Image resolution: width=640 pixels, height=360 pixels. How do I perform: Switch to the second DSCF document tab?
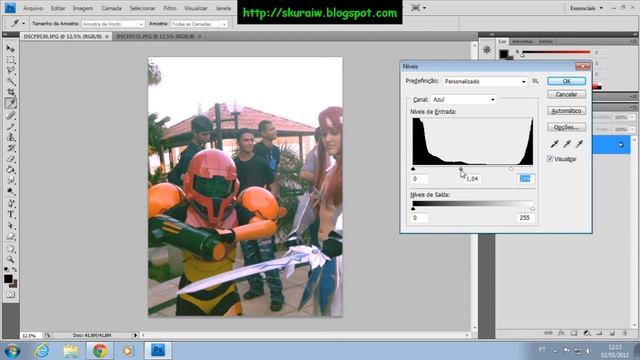(x=156, y=36)
